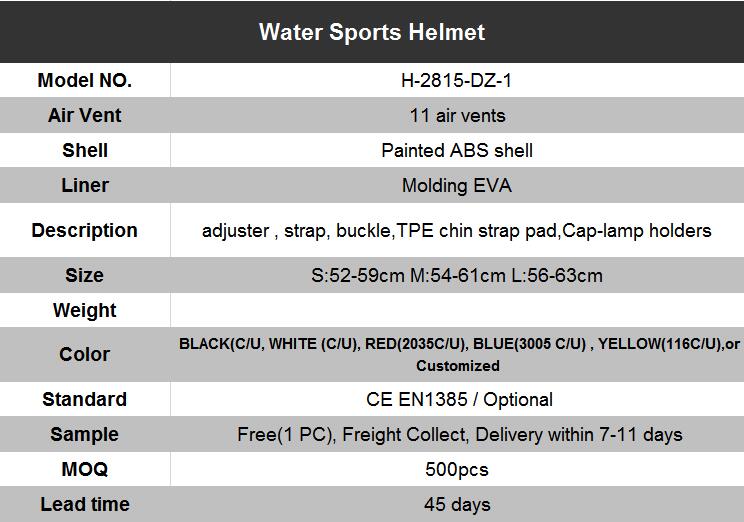This screenshot has width=744, height=522.
Task: Select the Model NO. label cell
Action: coord(85,80)
